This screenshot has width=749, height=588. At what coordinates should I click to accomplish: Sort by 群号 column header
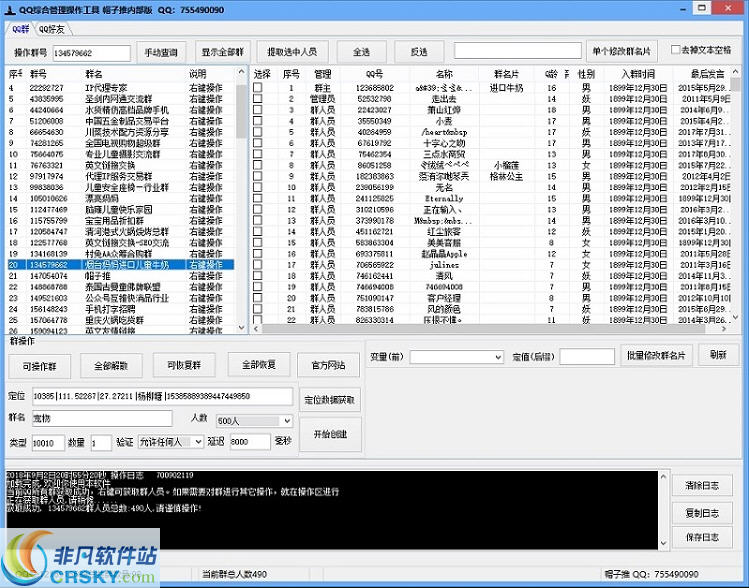(38, 74)
